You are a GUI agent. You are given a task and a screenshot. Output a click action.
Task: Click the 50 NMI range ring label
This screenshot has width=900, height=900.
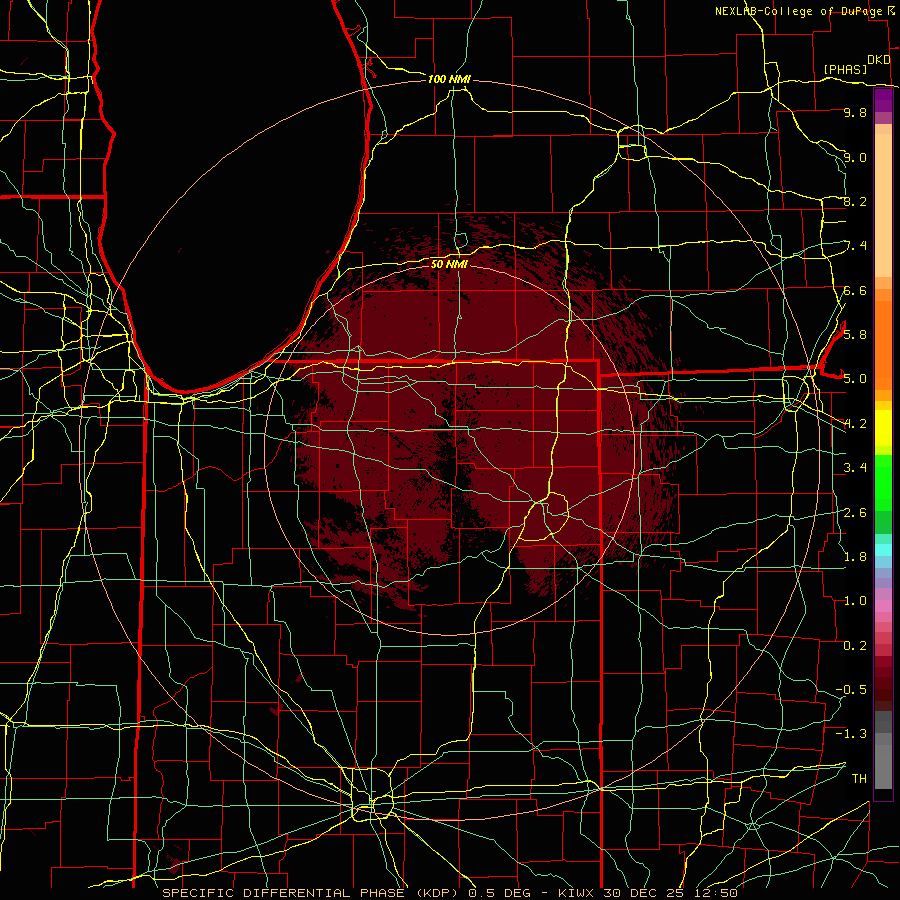[x=449, y=264]
